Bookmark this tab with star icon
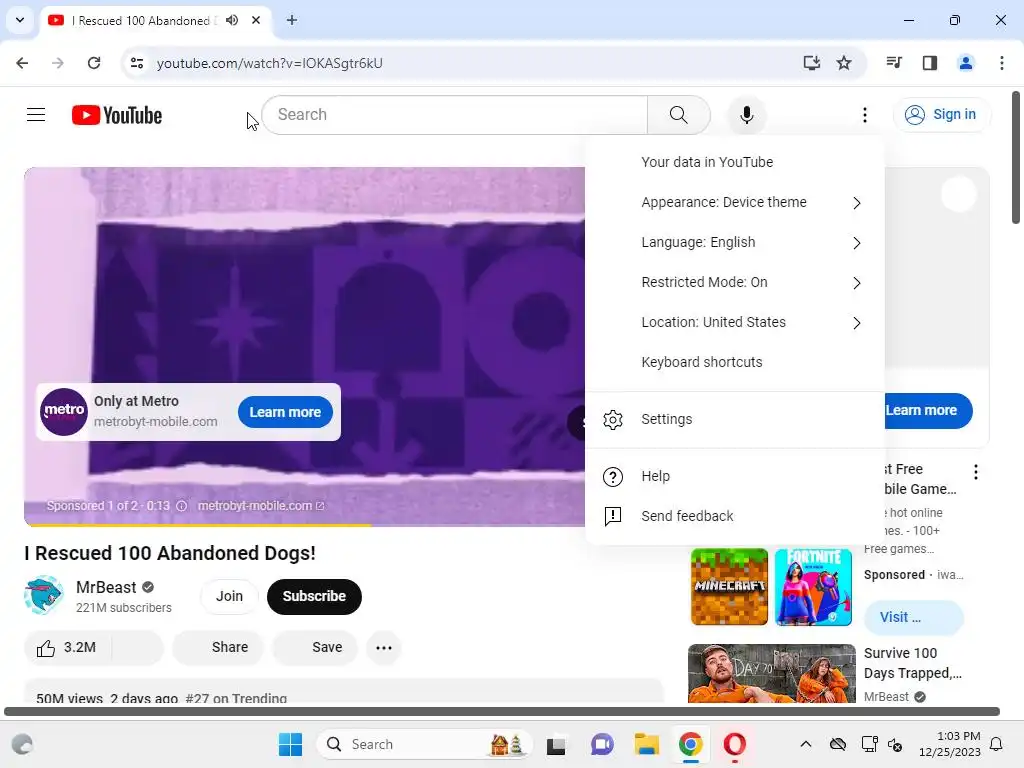This screenshot has height=768, width=1024. click(x=844, y=63)
